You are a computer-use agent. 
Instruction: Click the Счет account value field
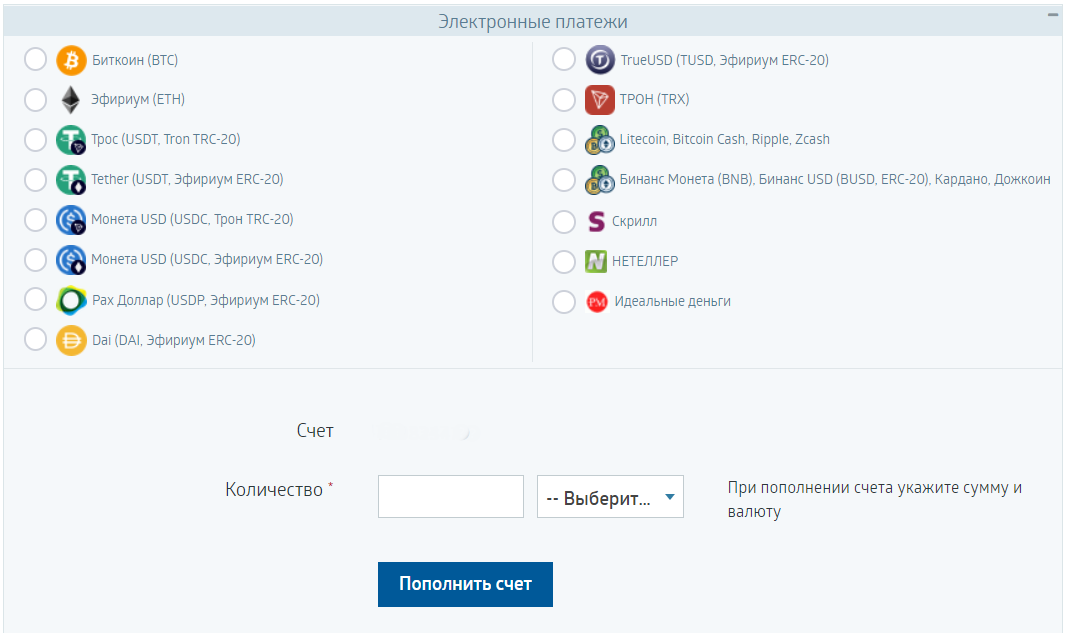tap(425, 432)
